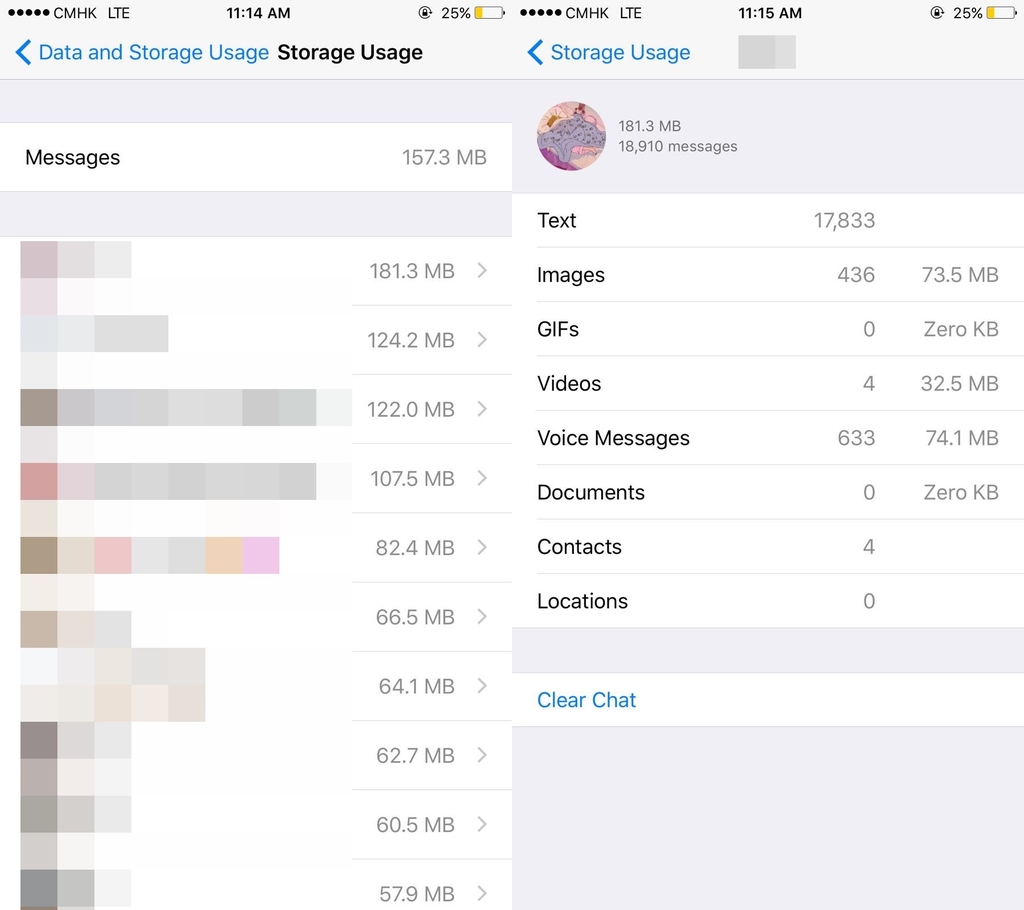Go back via Data and Storage Usage label

(x=153, y=52)
